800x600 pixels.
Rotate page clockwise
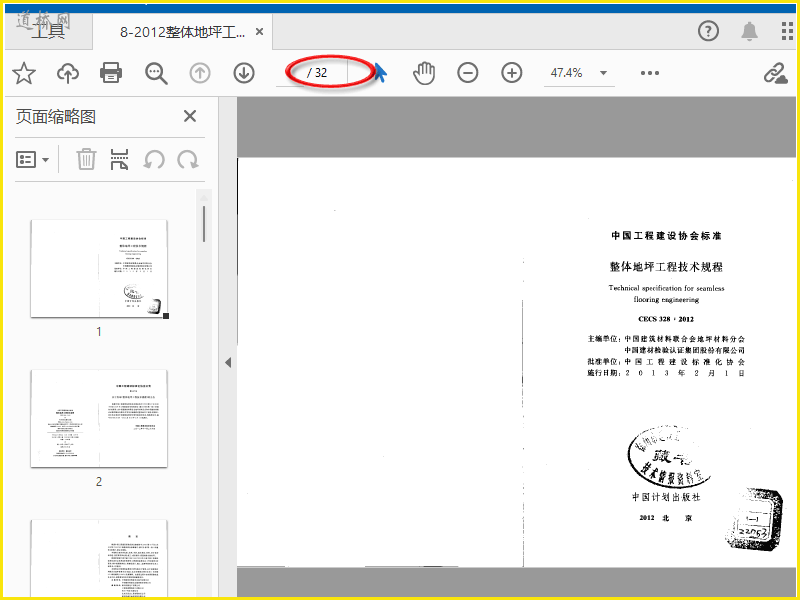188,160
